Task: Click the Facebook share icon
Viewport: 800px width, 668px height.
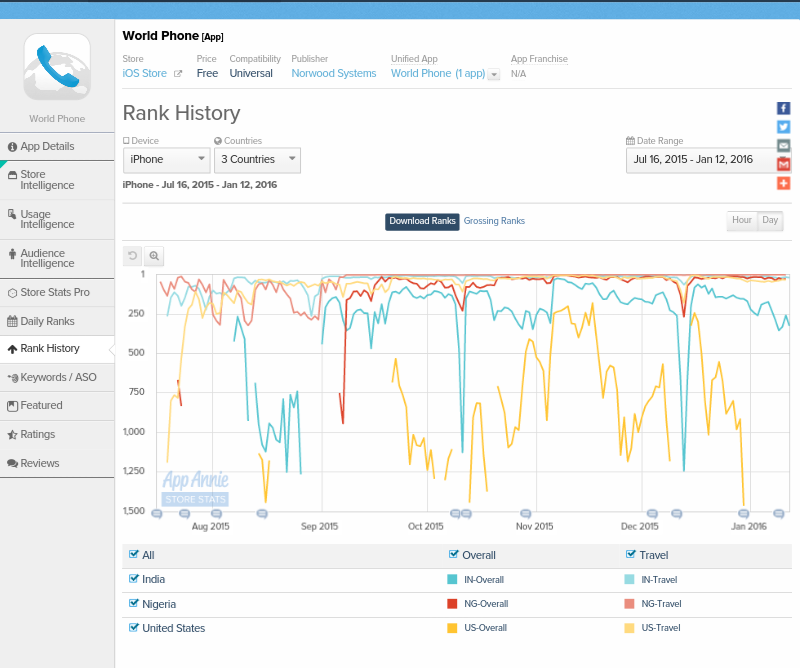Action: pos(784,108)
